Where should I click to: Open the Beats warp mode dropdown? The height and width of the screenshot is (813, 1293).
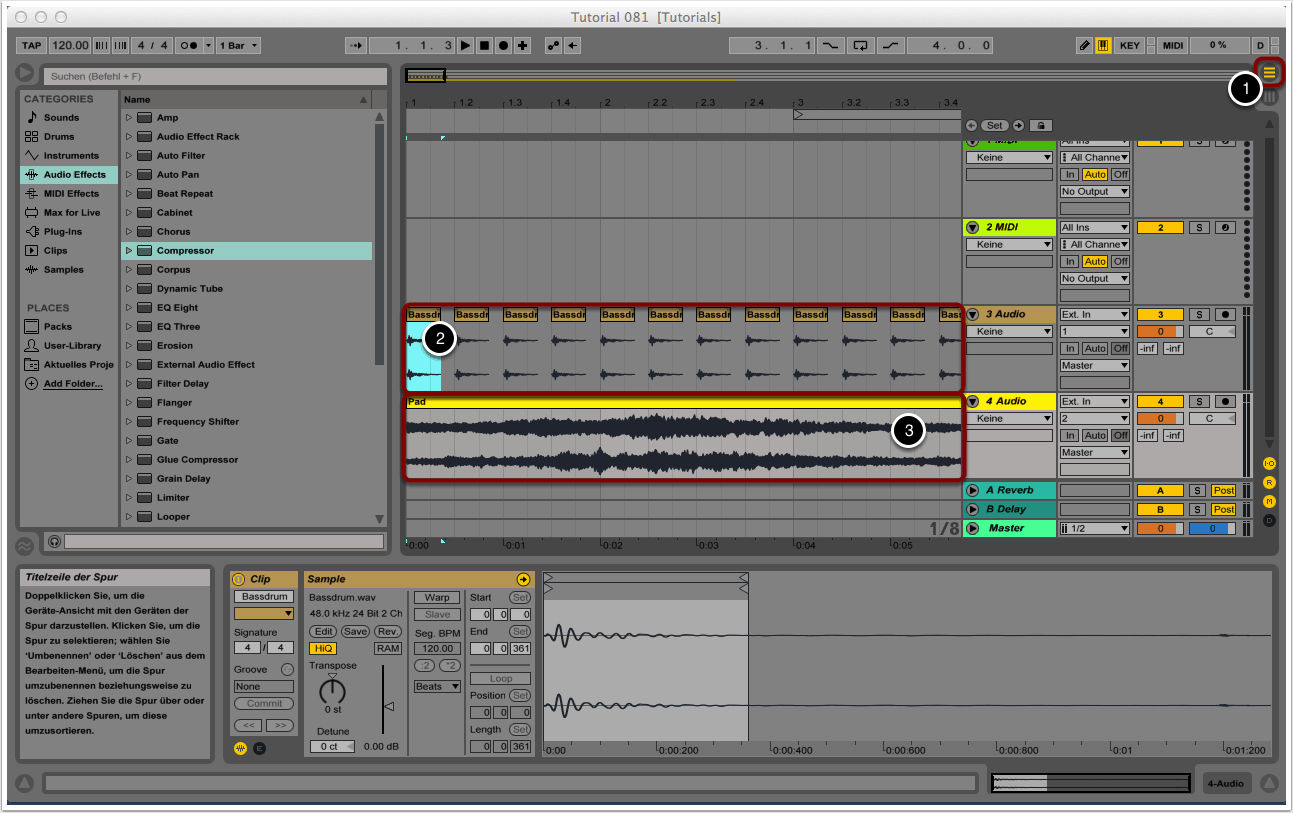[437, 687]
